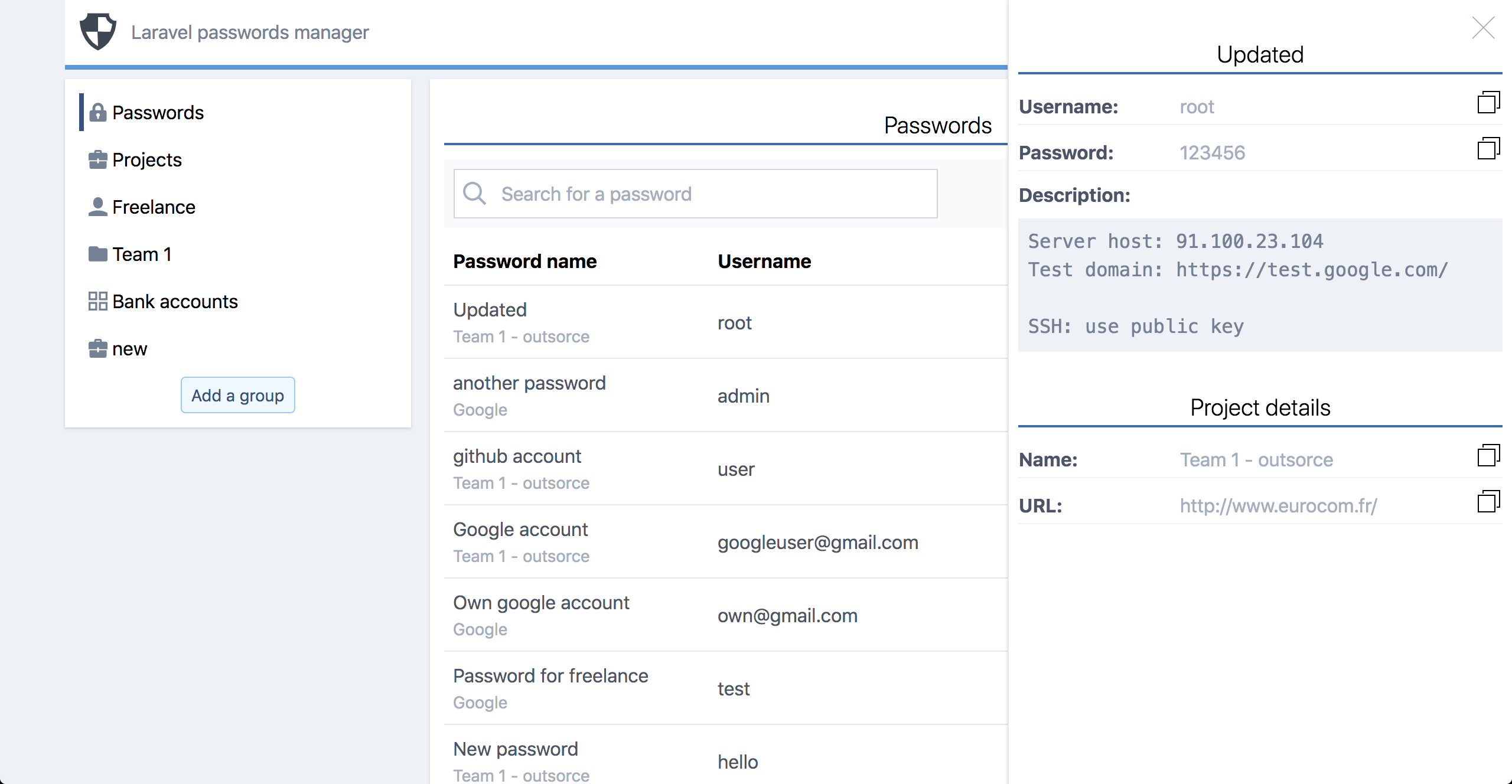Screen dimensions: 1512x784
Task: Click the briefcase icon beside Projects
Action: click(97, 159)
